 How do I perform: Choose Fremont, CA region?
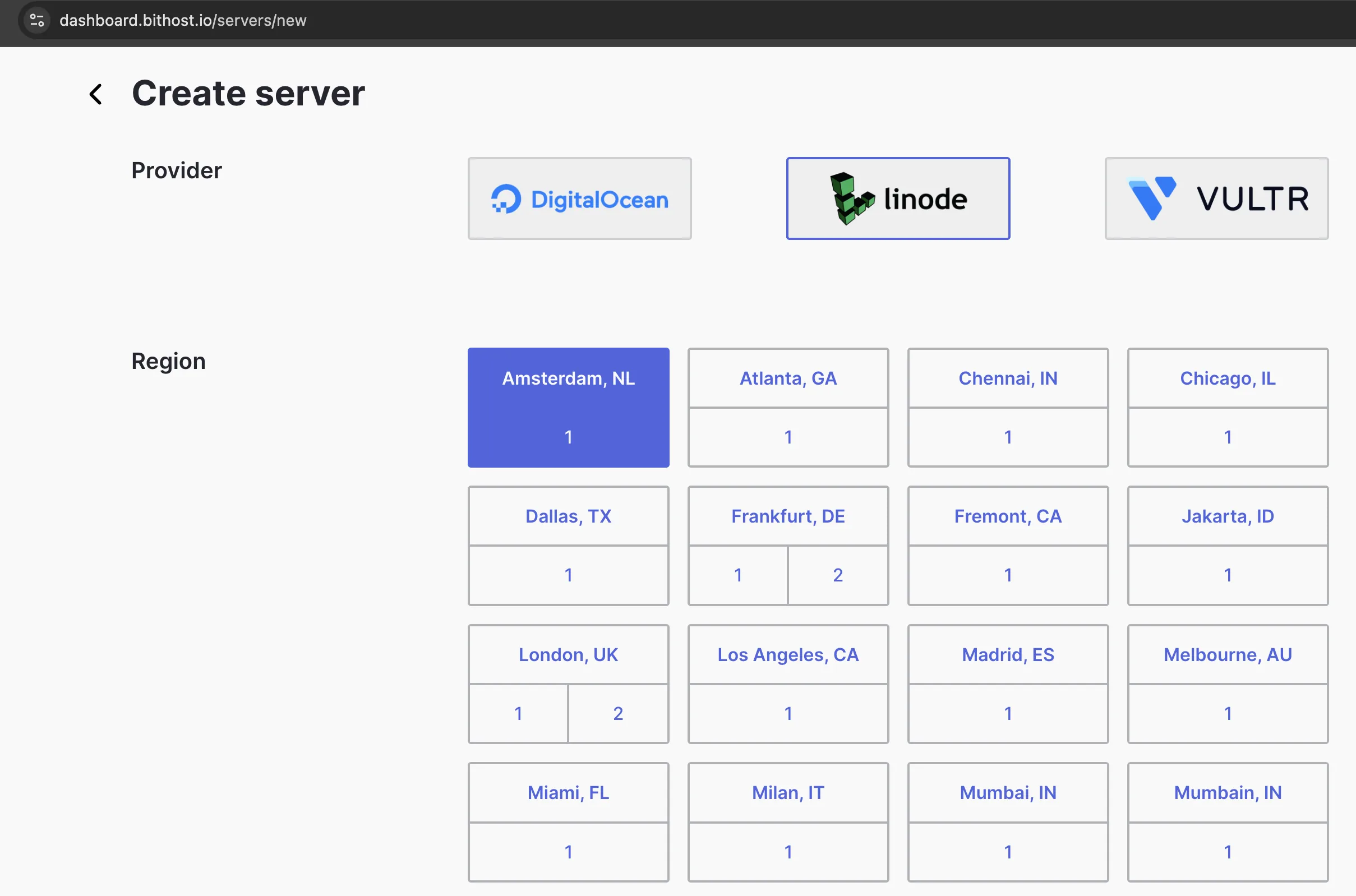point(1008,516)
